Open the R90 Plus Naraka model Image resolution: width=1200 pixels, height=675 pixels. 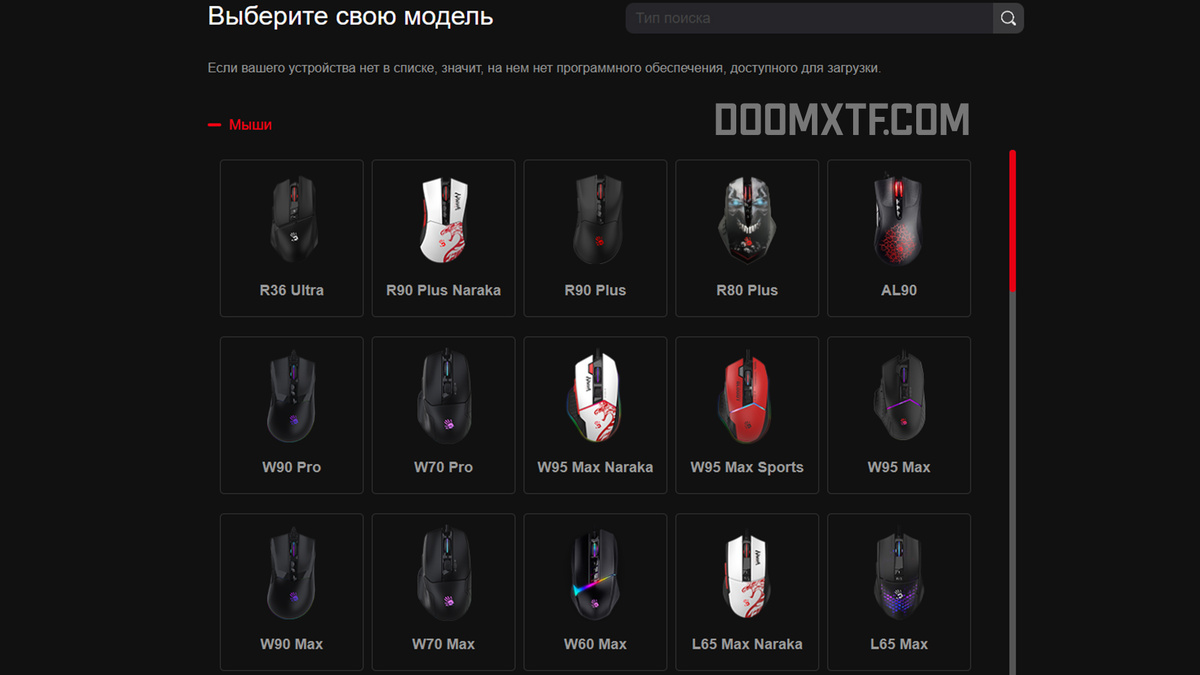click(444, 238)
